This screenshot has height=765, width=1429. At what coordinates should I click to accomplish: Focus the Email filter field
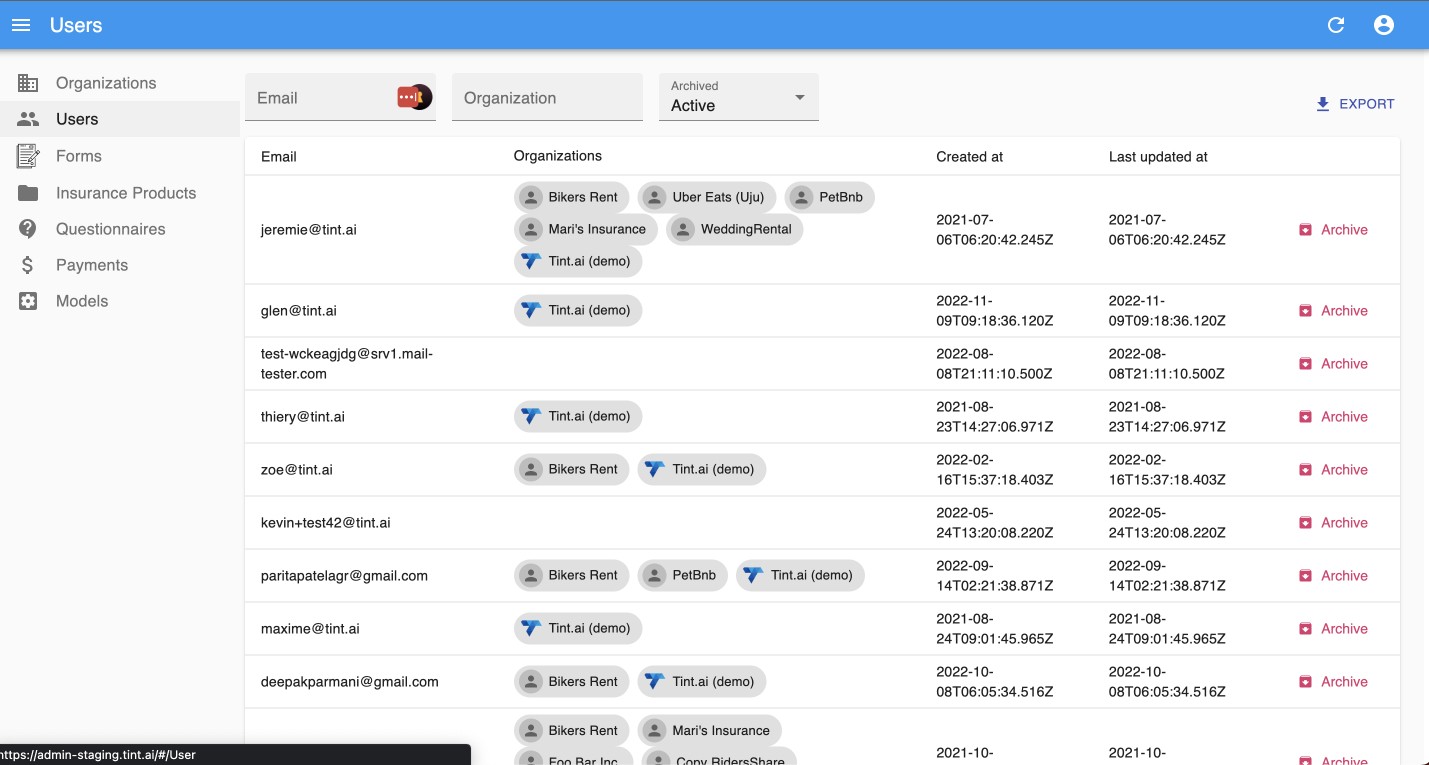pos(340,97)
